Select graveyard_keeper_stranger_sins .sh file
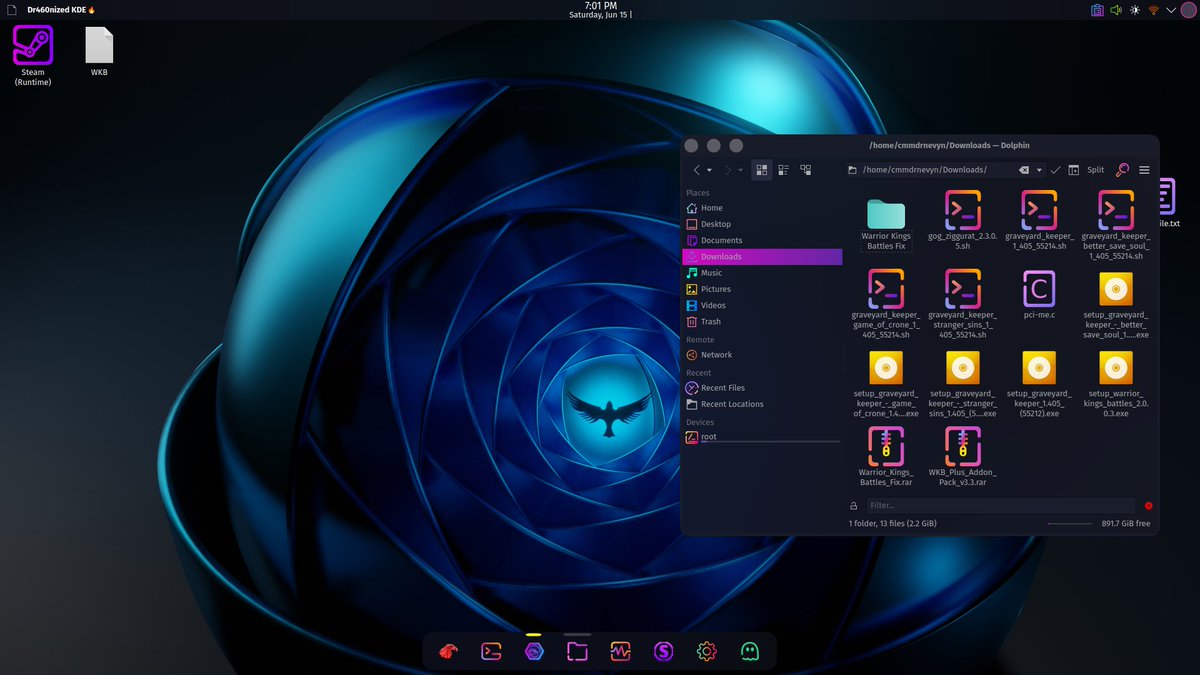Image resolution: width=1200 pixels, height=675 pixels. coord(963,304)
